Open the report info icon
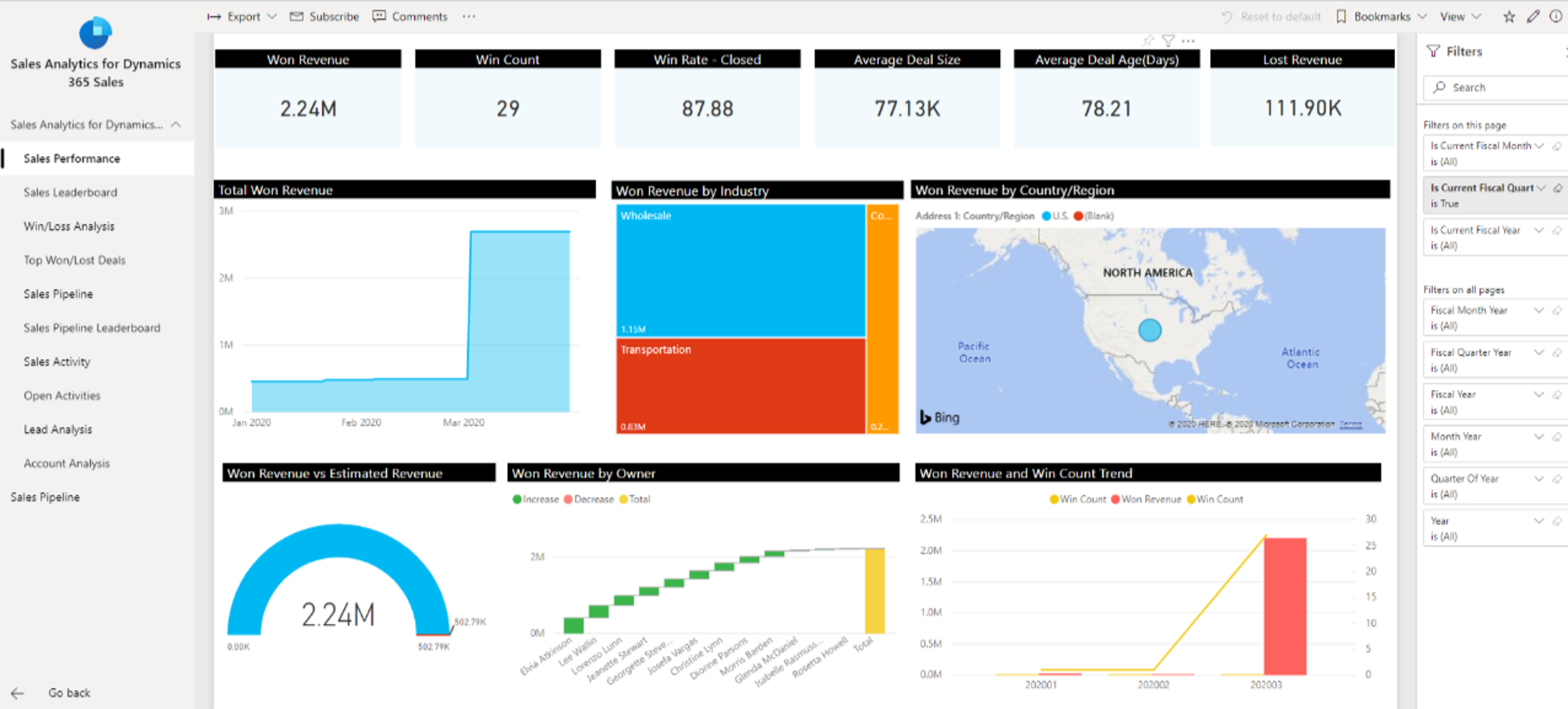The image size is (1568, 709). click(x=1556, y=16)
